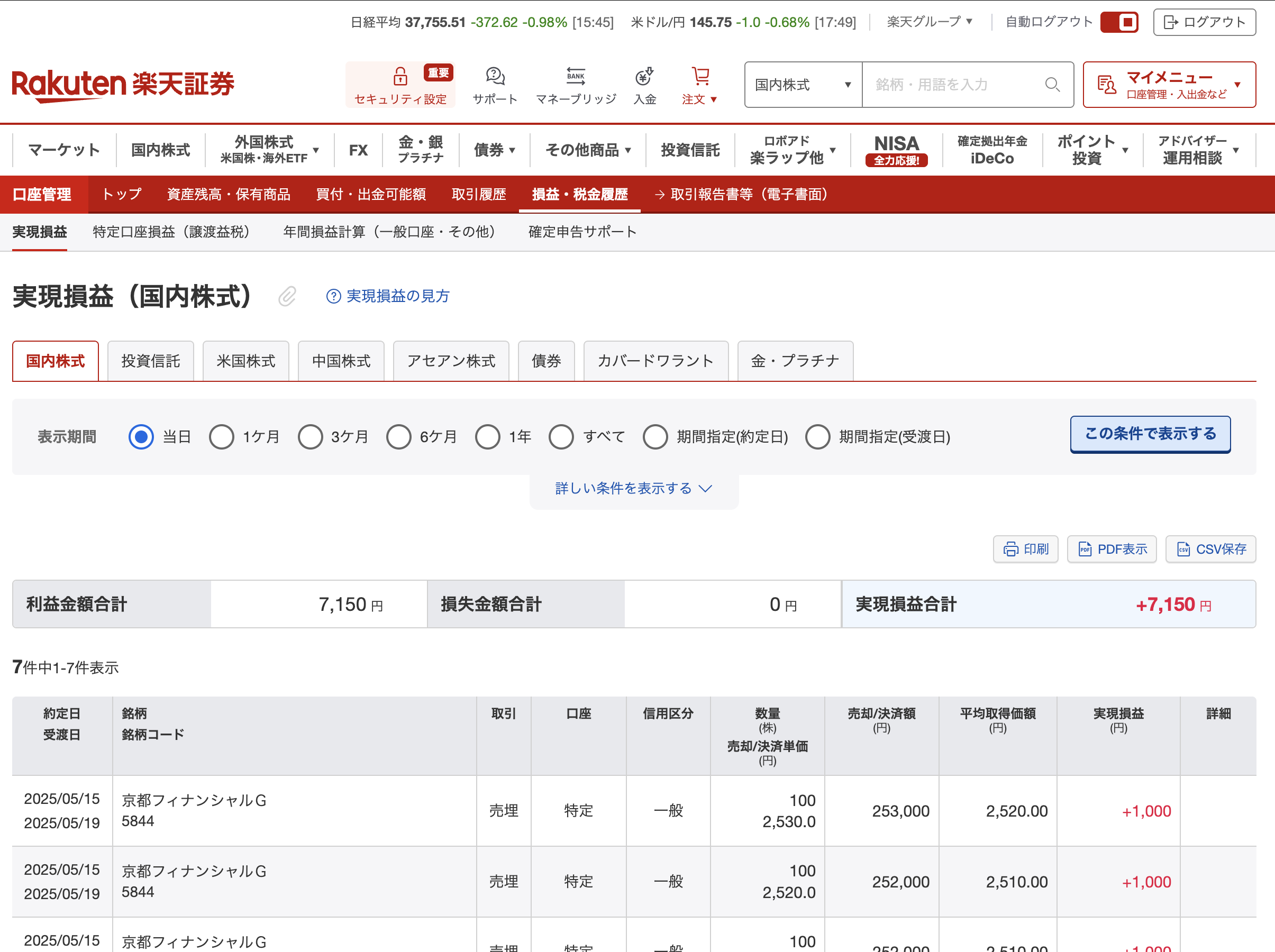Open 確定申告サポート link
This screenshot has height=952, width=1275.
click(x=582, y=232)
